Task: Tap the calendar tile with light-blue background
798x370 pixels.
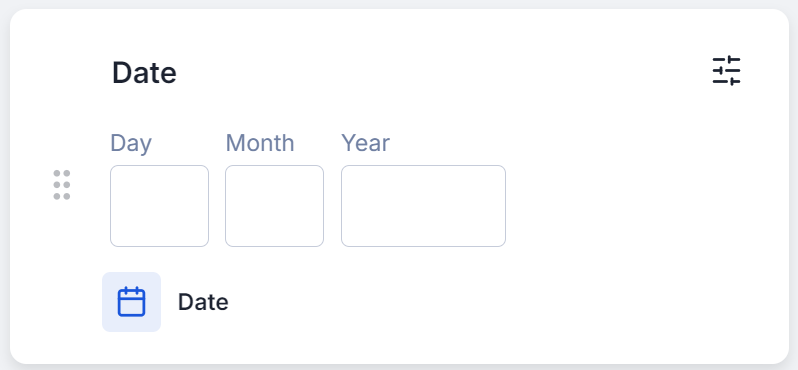Action: point(131,302)
